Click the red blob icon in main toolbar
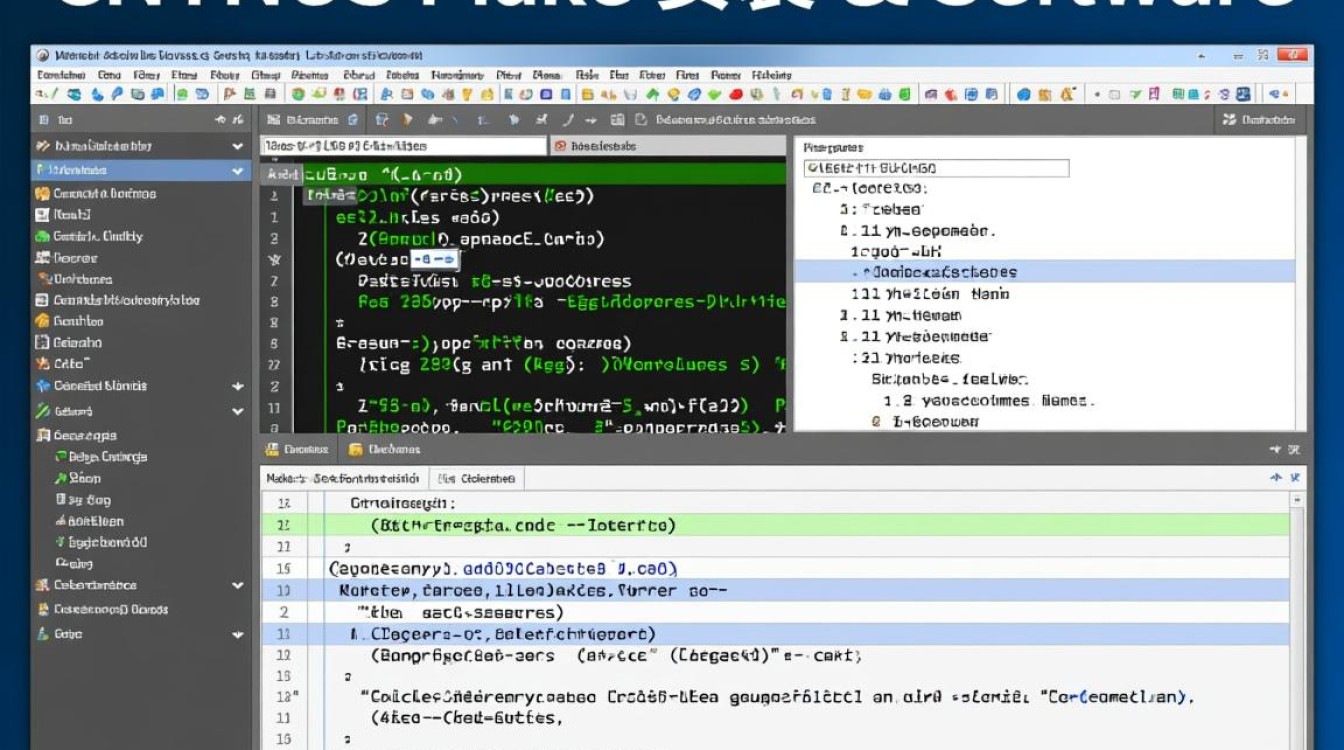The image size is (1344, 750). (736, 94)
